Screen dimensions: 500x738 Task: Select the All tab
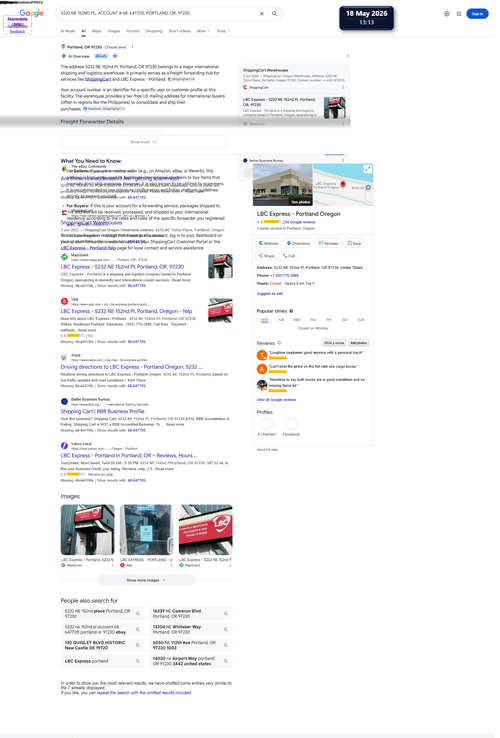pyautogui.click(x=83, y=31)
